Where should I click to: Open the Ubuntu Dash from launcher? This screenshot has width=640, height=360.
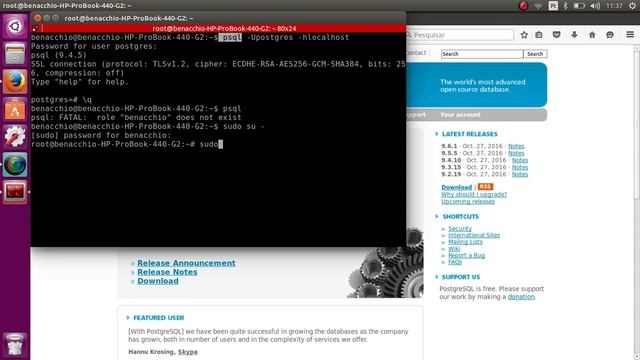(x=15, y=27)
